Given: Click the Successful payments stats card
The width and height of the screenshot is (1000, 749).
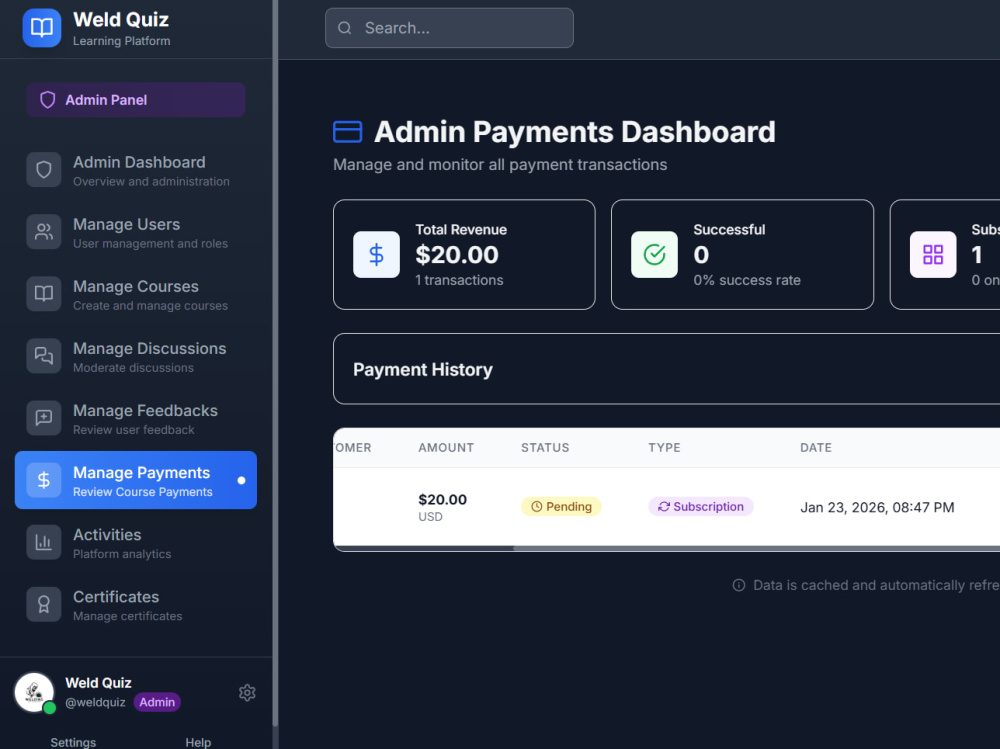Looking at the screenshot, I should (x=742, y=255).
